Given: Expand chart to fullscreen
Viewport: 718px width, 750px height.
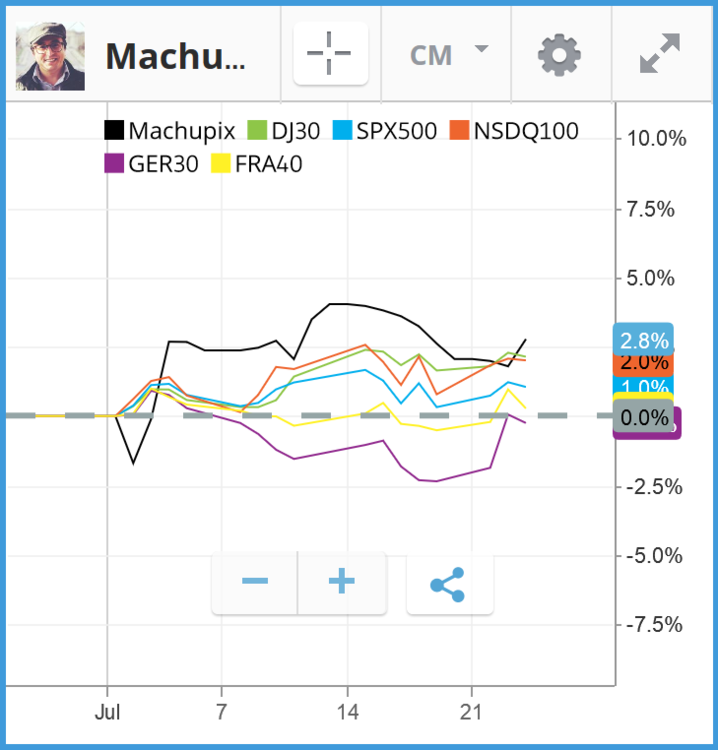Looking at the screenshot, I should click(659, 54).
